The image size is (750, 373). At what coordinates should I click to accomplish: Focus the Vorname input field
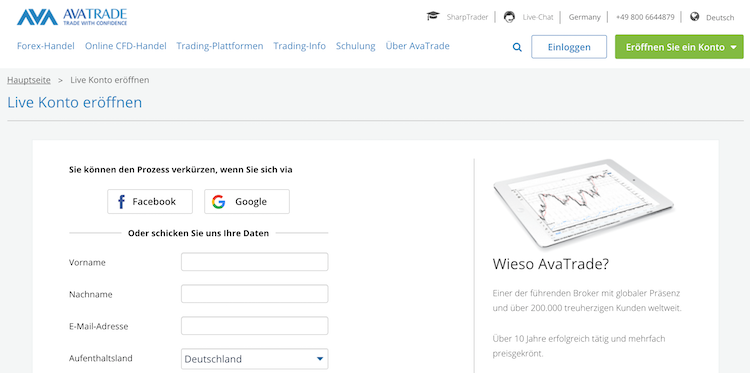254,262
